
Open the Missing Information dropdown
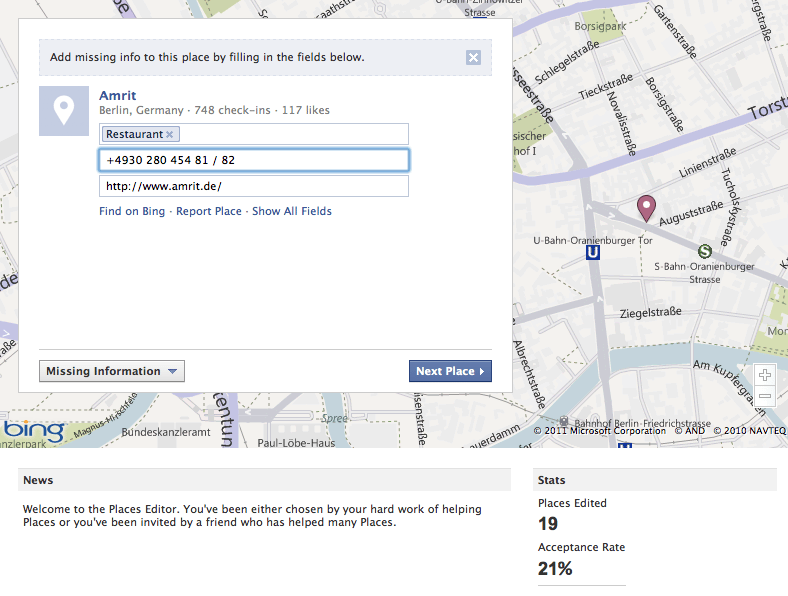[112, 371]
